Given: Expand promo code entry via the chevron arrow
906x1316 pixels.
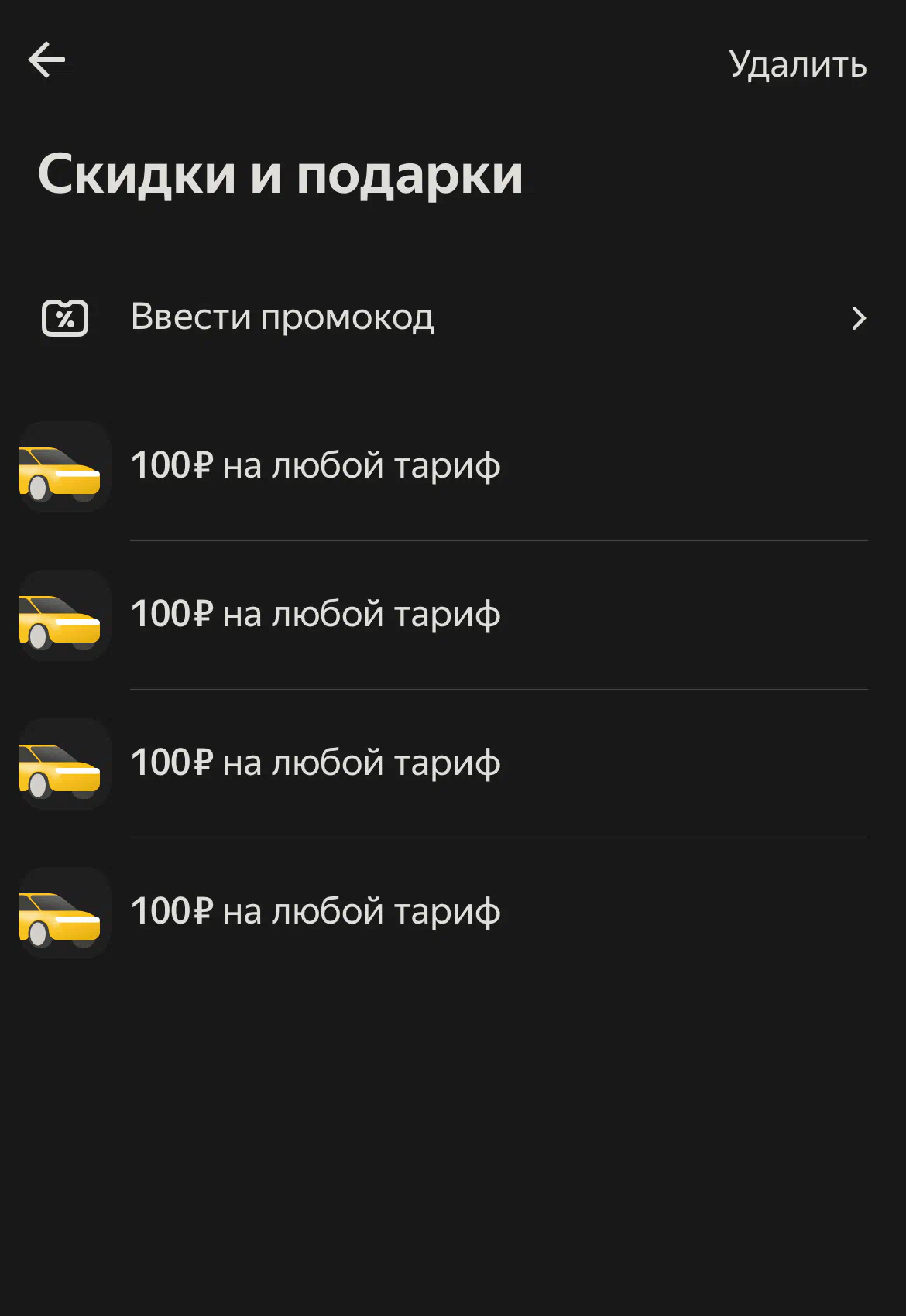Looking at the screenshot, I should coord(859,318).
